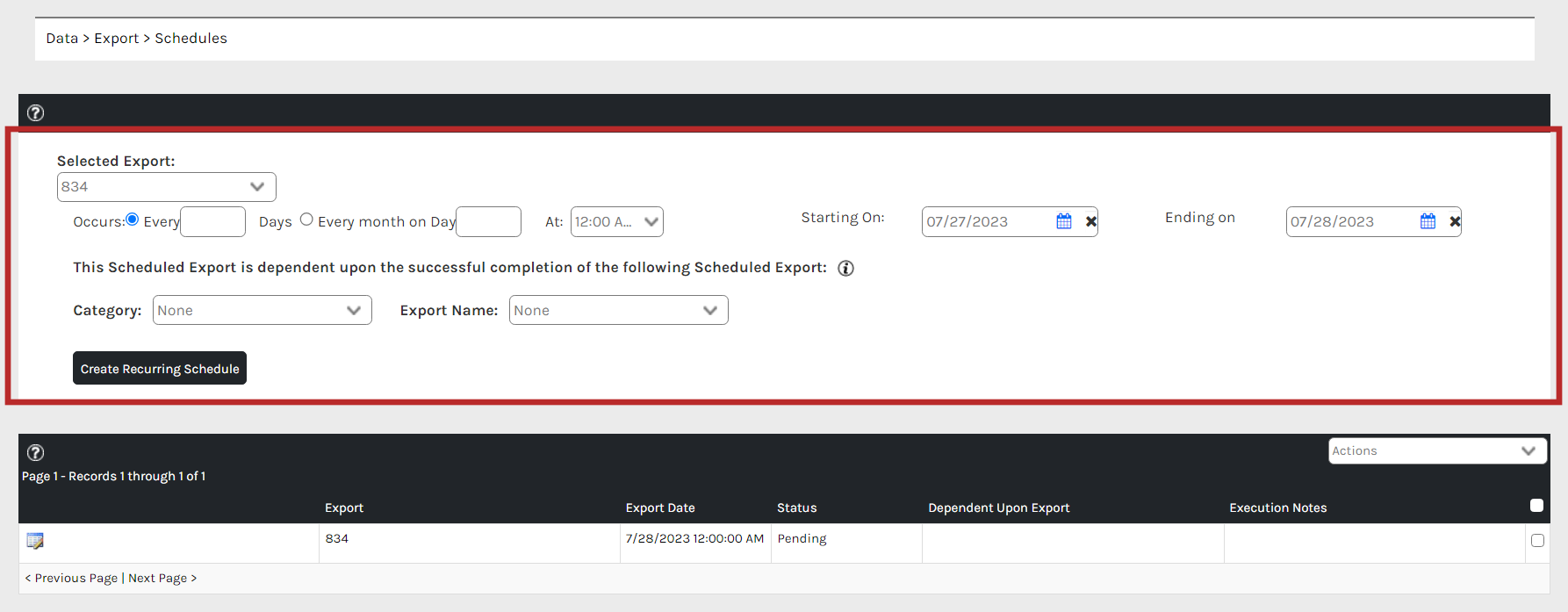The image size is (1568, 612).
Task: Open the At time dropdown
Action: pos(617,222)
